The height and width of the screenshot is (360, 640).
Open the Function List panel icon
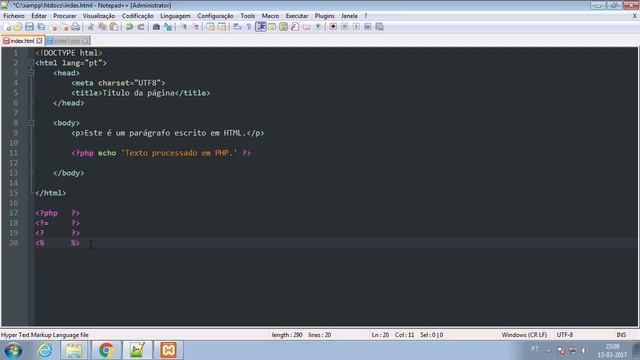pos(295,27)
